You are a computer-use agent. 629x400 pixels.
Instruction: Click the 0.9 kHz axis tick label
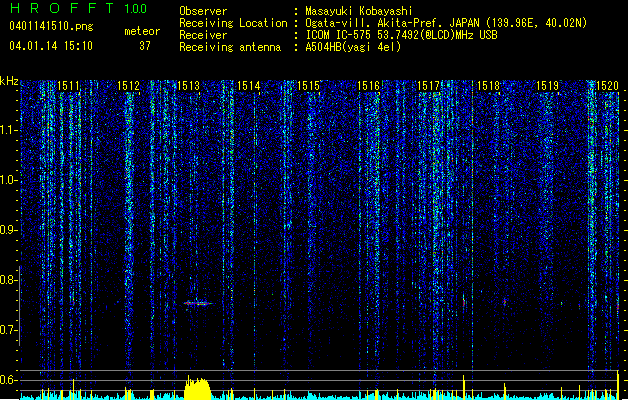8,230
